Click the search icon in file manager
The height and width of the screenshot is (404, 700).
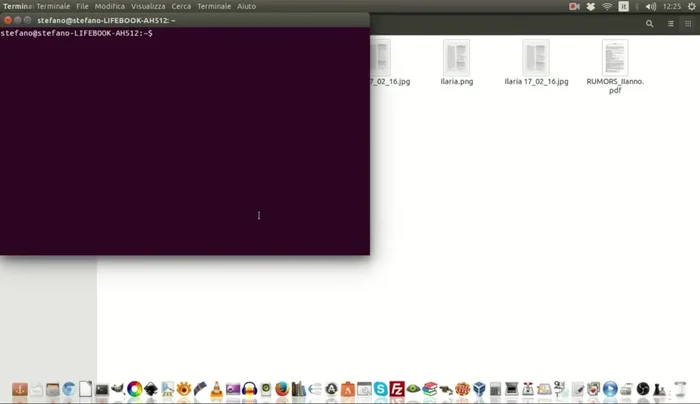650,24
